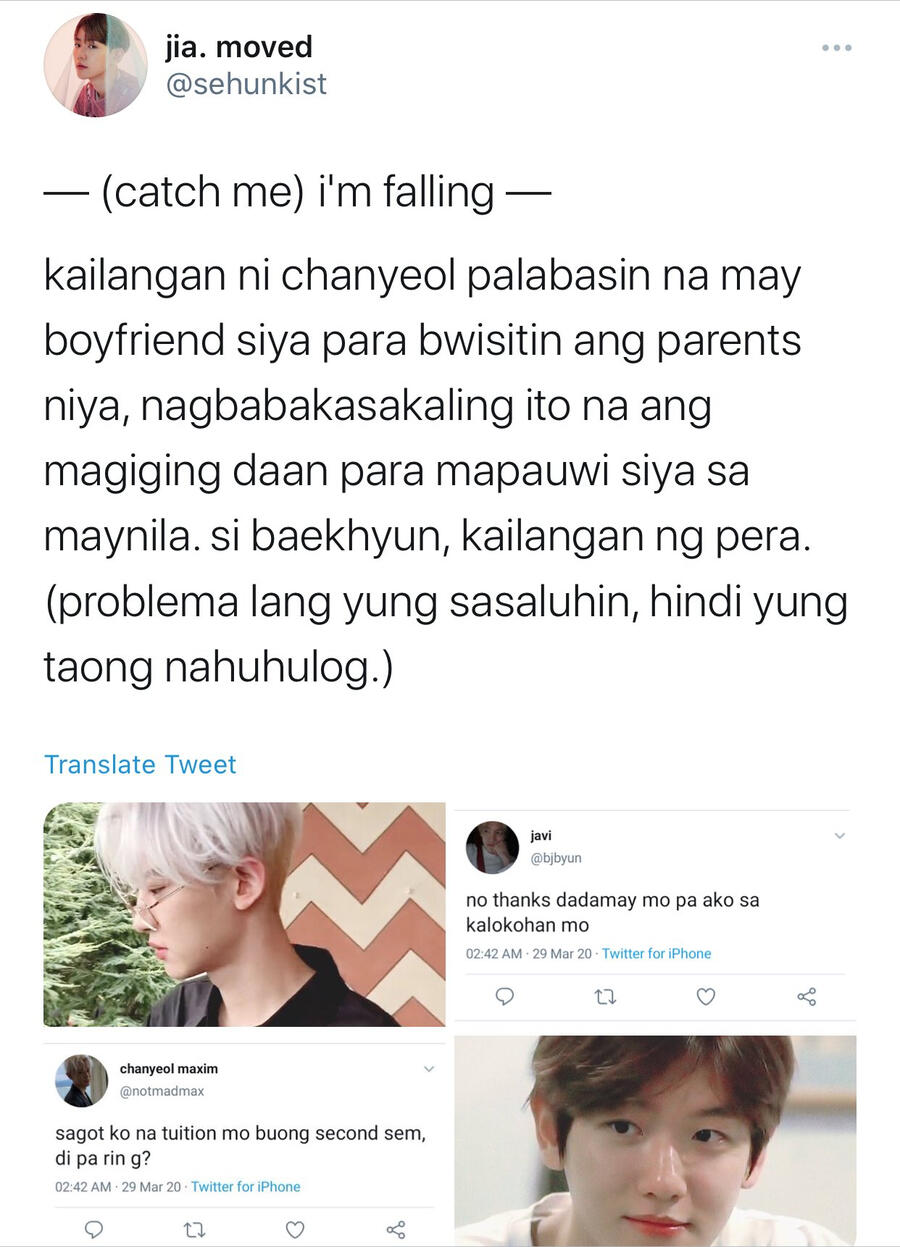Screen dimensions: 900x1247
Task: Share chanyeol maxim's tweet
Action: click(396, 1229)
